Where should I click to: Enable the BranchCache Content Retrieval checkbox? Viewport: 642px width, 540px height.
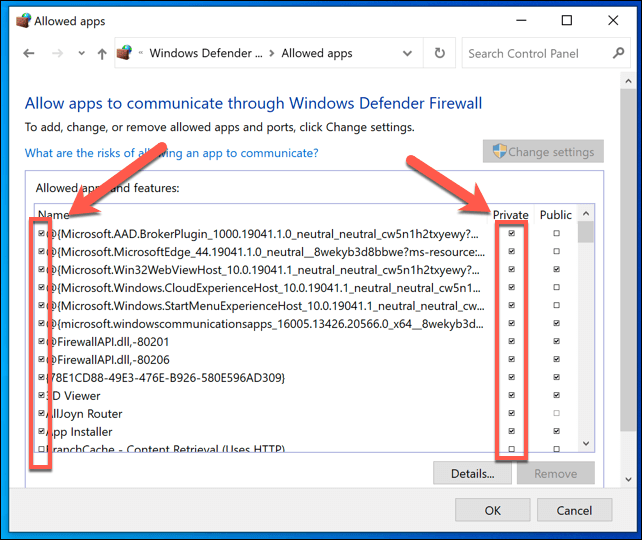[41, 449]
